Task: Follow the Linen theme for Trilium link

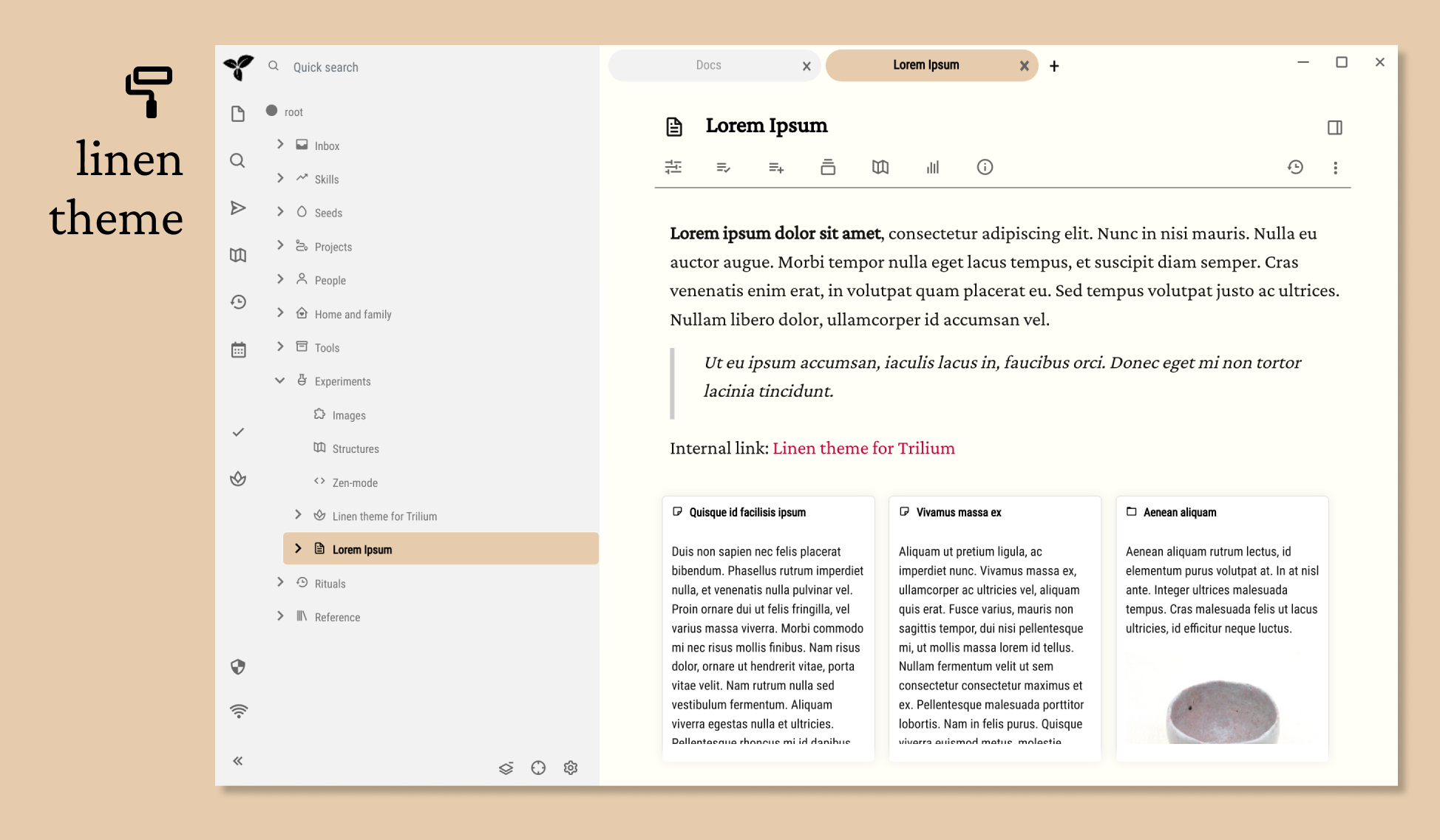Action: point(863,448)
